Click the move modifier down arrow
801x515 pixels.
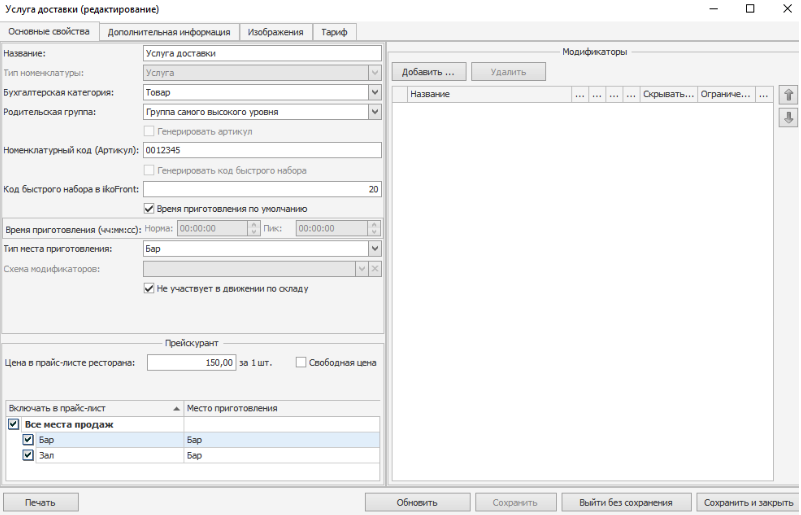[788, 118]
